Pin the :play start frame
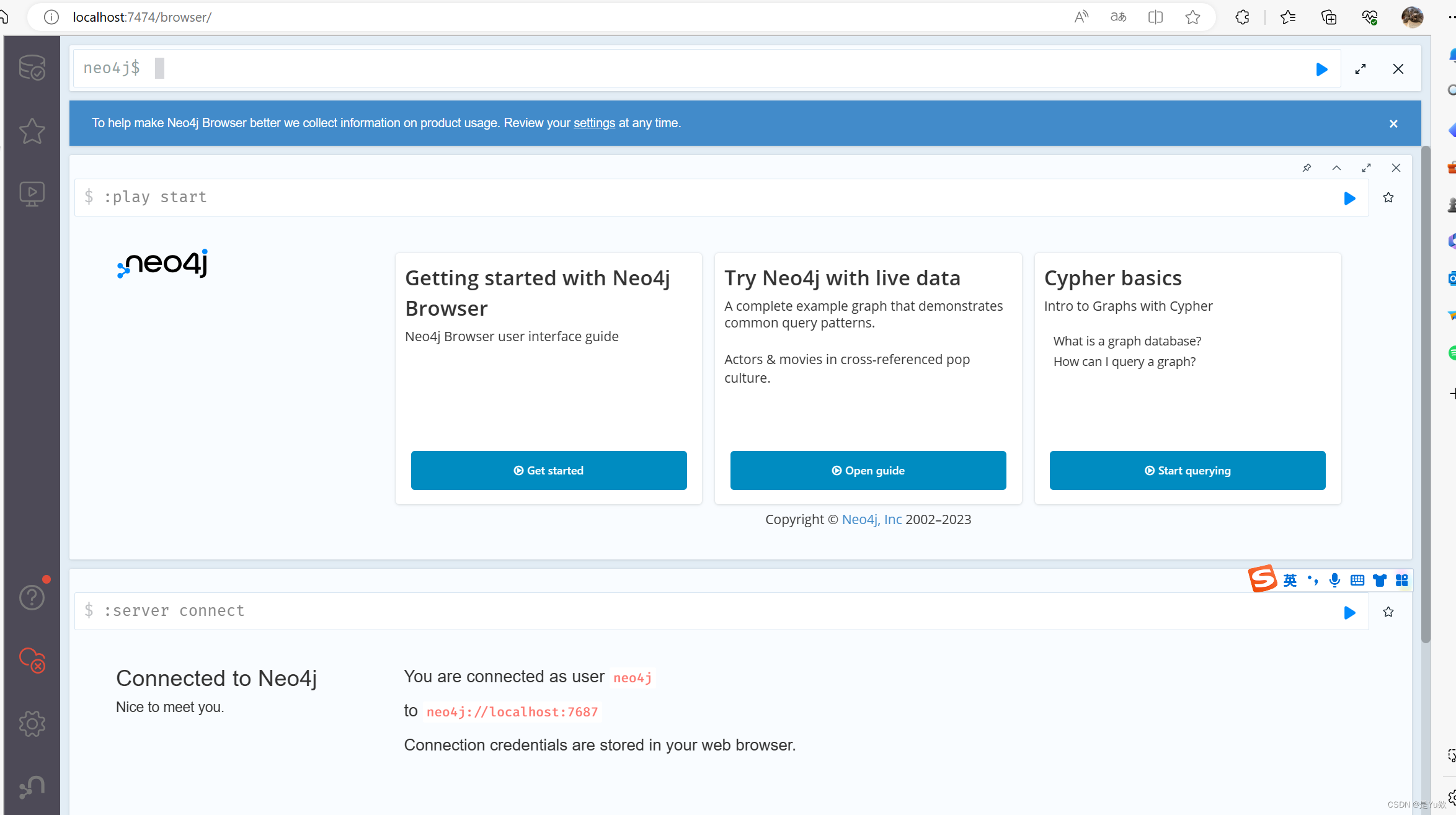 pos(1307,168)
